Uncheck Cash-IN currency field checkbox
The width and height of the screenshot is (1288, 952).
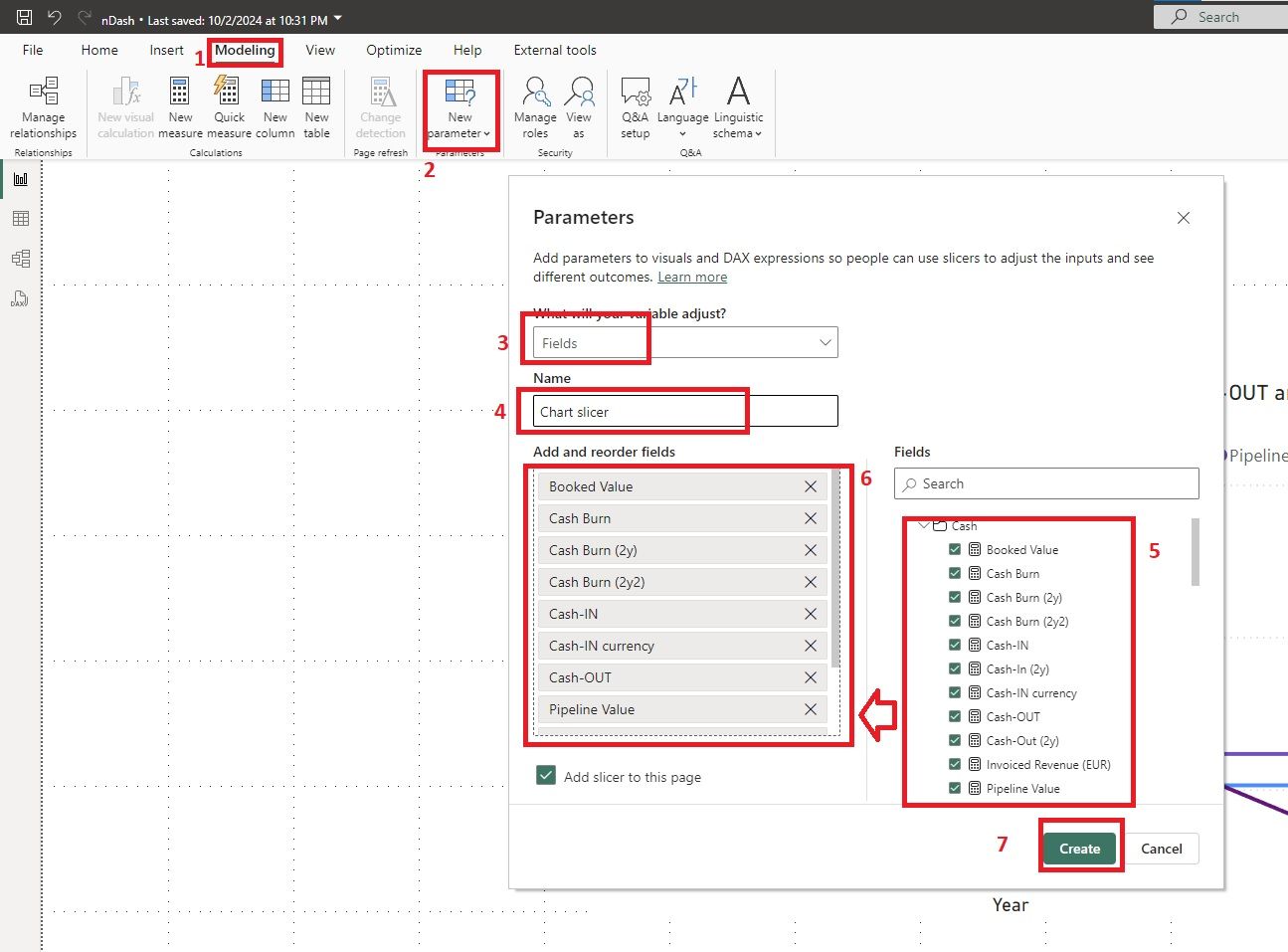click(x=955, y=692)
